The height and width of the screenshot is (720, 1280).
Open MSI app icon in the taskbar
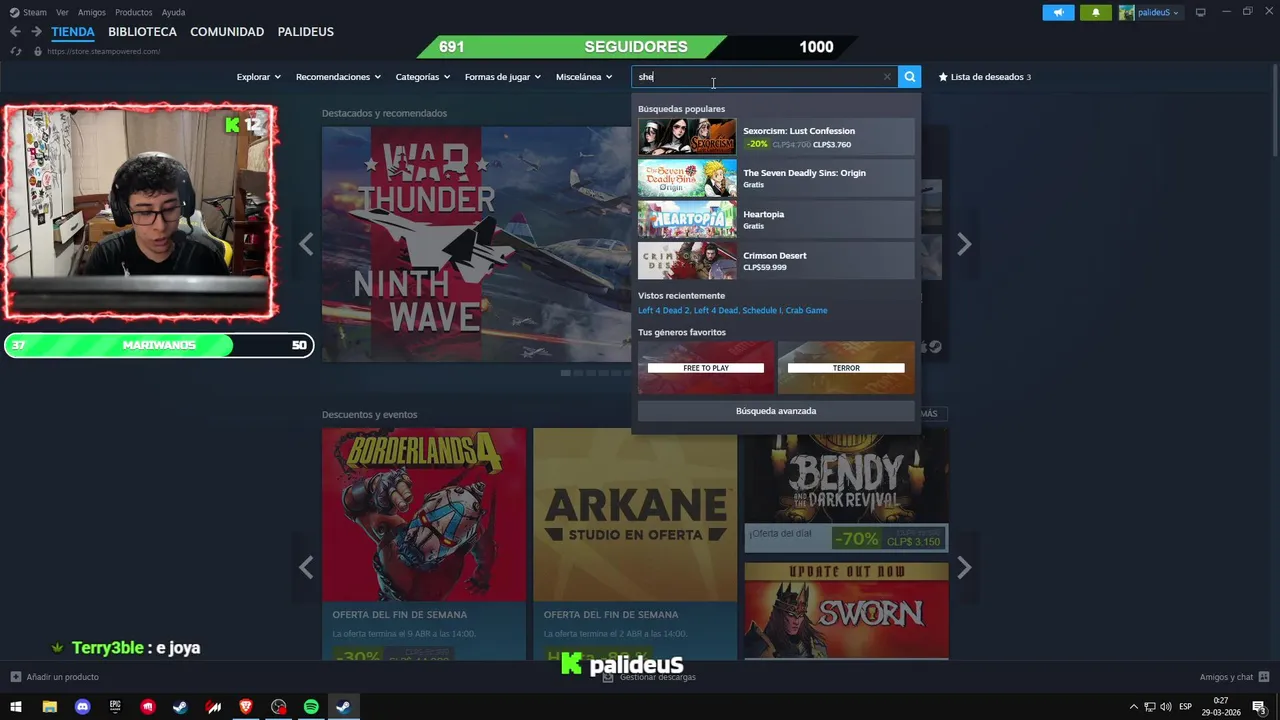pyautogui.click(x=213, y=707)
